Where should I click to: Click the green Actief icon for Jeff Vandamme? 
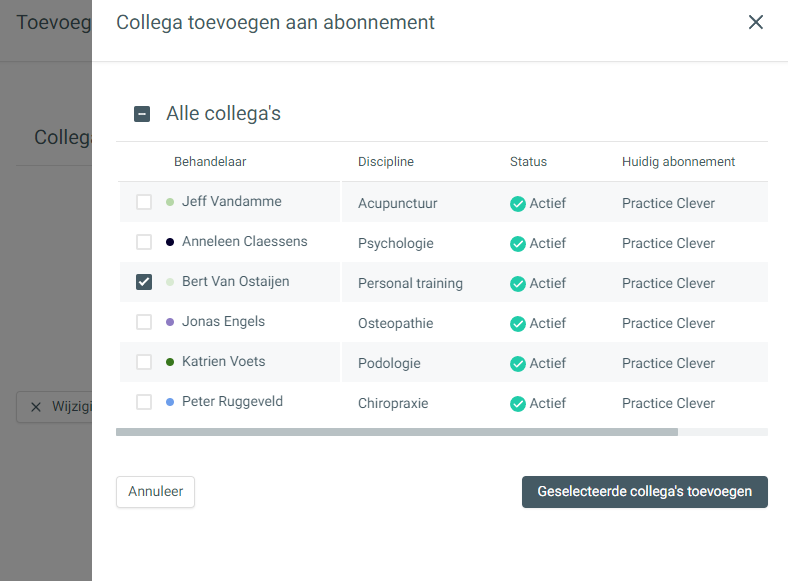pyautogui.click(x=518, y=204)
